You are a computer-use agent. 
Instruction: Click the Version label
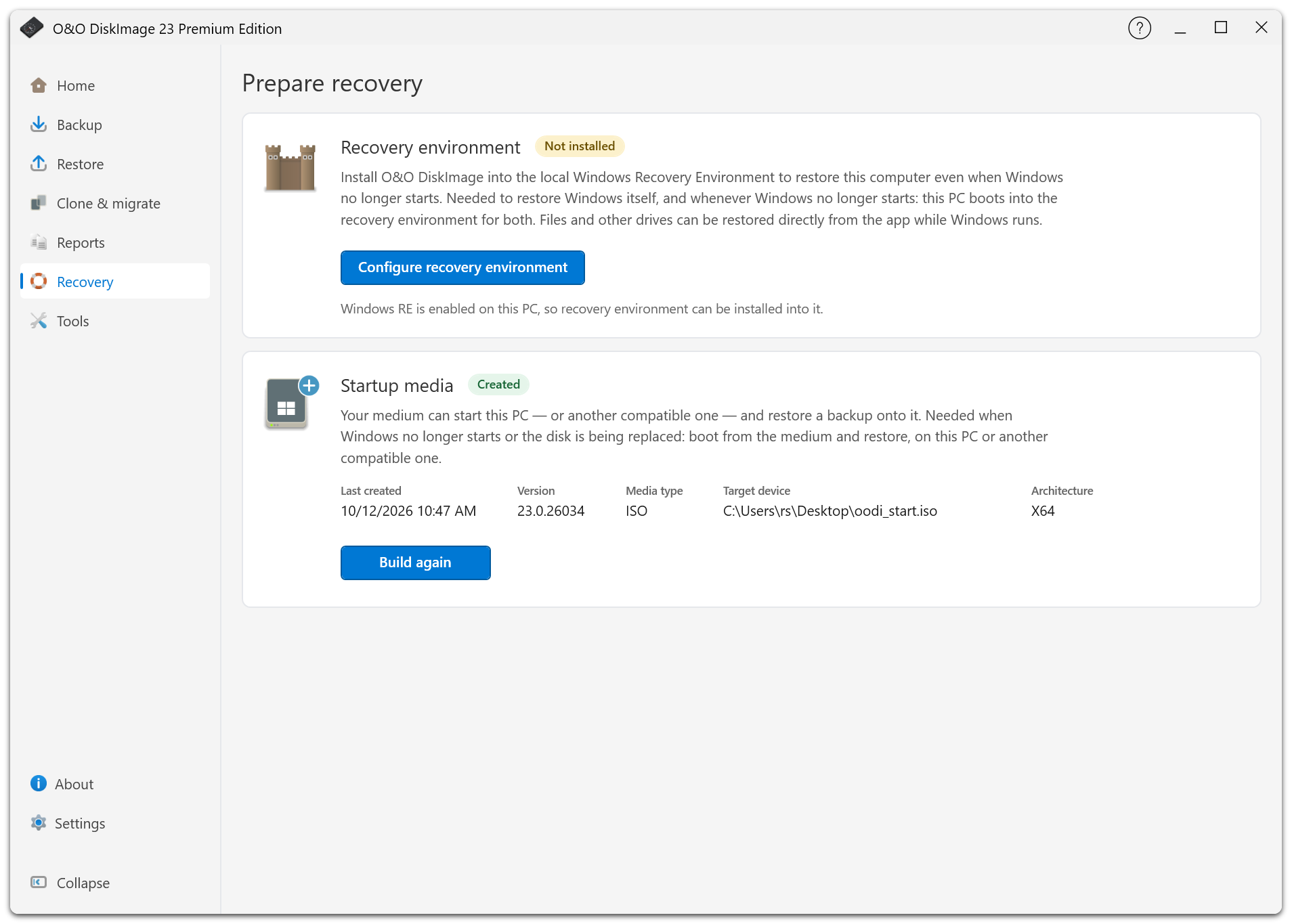click(536, 491)
